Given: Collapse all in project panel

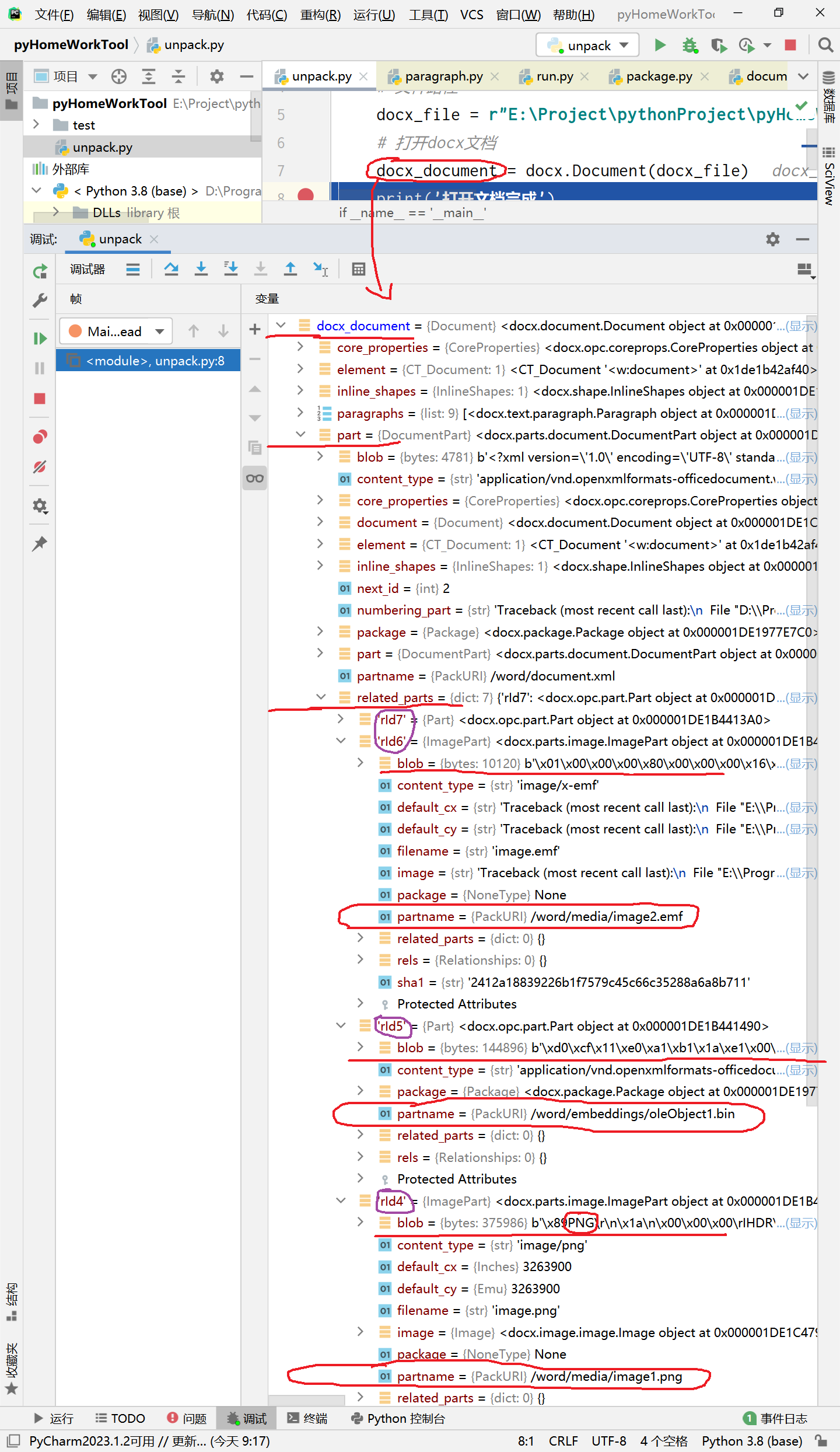Looking at the screenshot, I should (x=178, y=76).
